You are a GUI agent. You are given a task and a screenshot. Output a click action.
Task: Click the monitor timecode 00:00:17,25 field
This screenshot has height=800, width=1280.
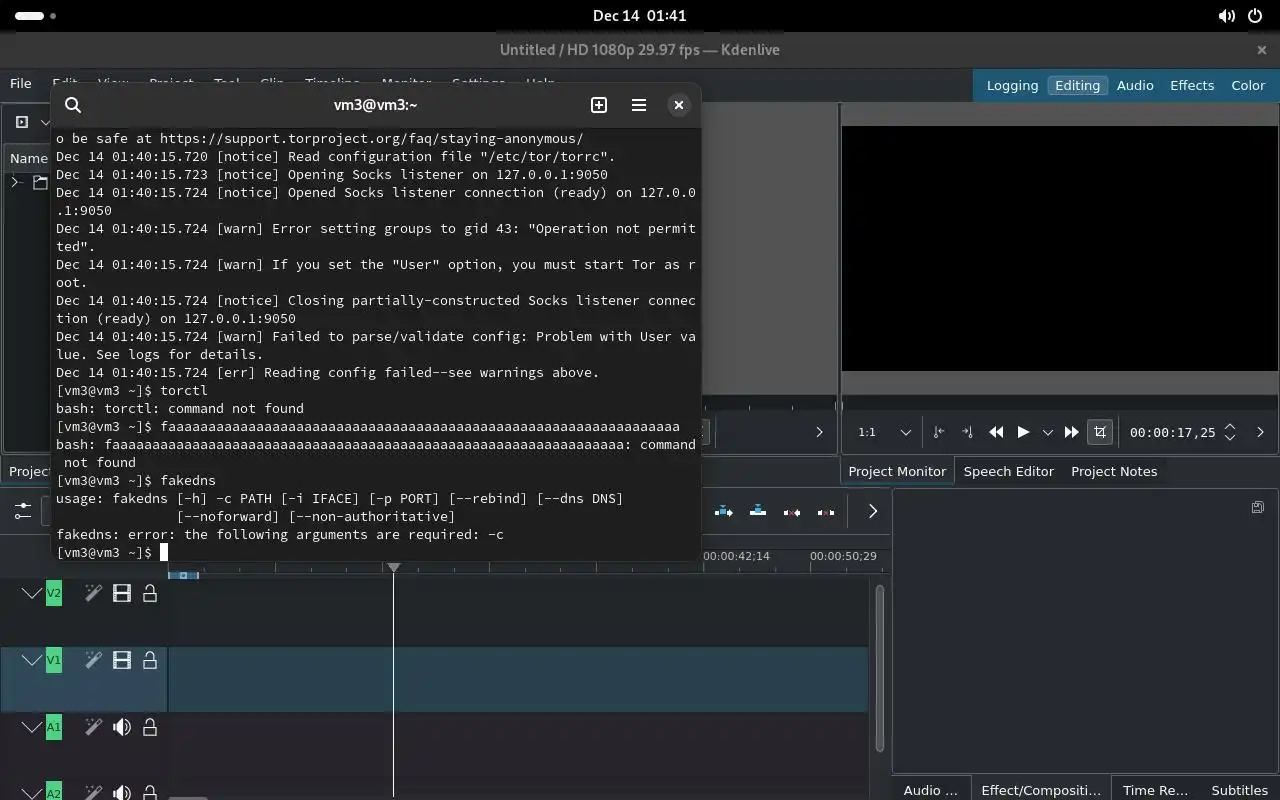click(1172, 433)
